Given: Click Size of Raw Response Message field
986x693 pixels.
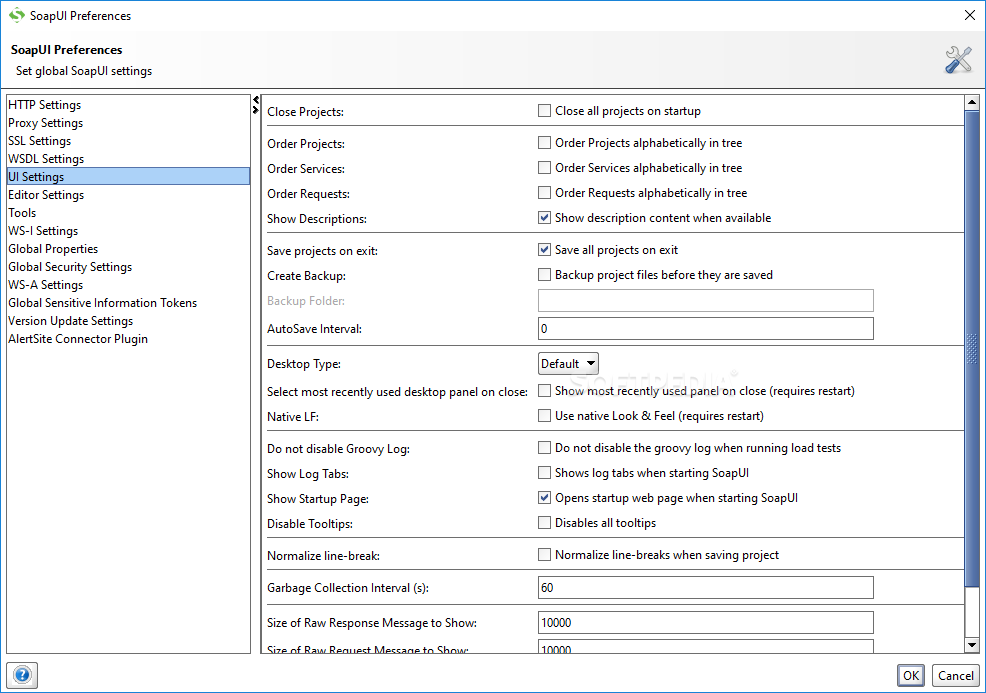Looking at the screenshot, I should pos(706,623).
